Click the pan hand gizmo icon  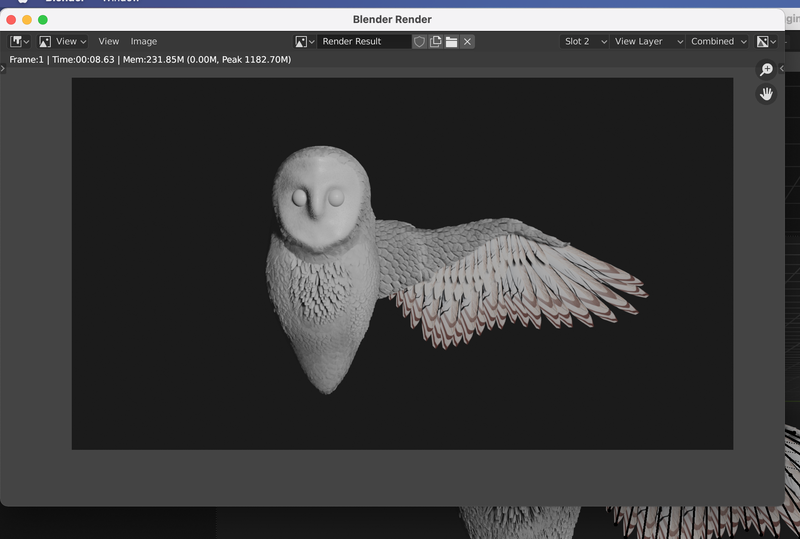pyautogui.click(x=766, y=94)
